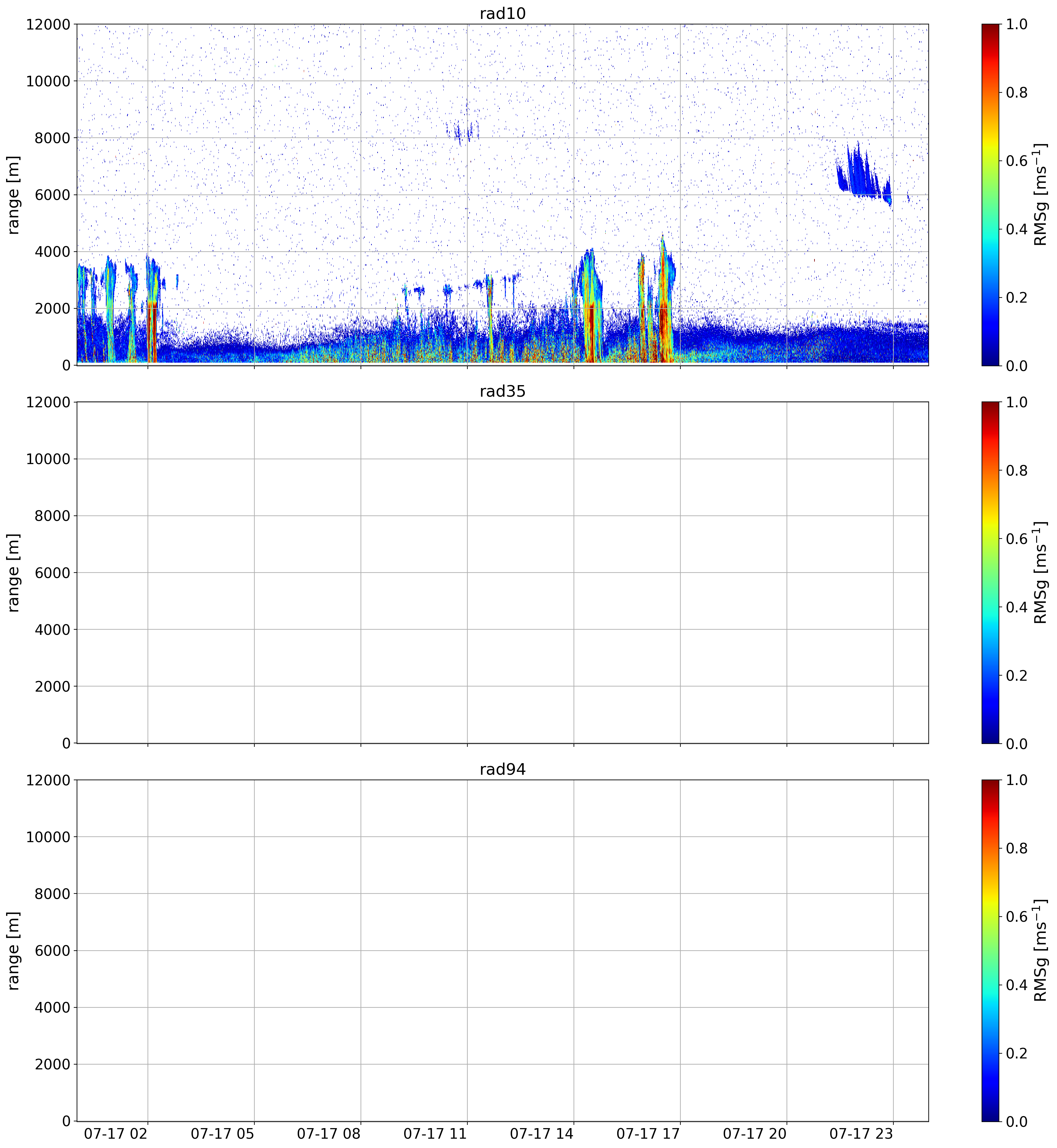
Task: Click the 0.2 colorbar tick of rad35
Action: (x=1017, y=676)
